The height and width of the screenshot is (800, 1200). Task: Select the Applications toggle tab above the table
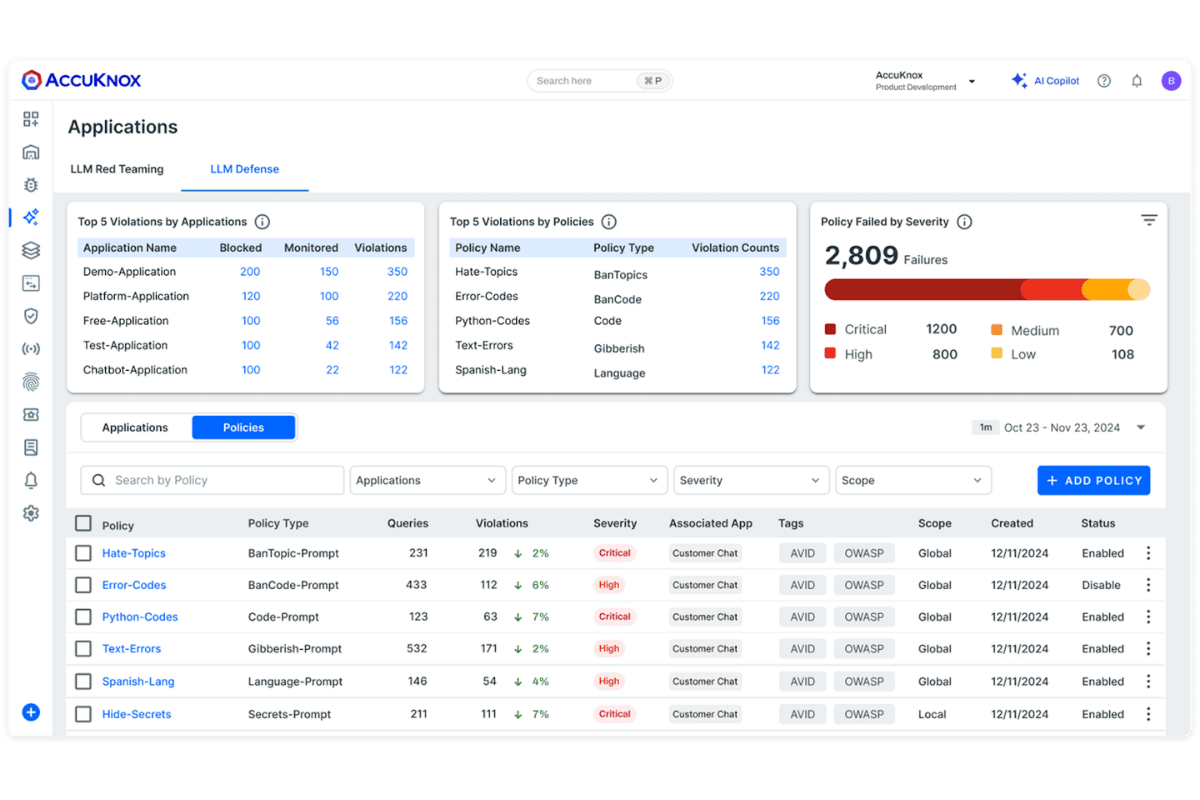coord(136,427)
